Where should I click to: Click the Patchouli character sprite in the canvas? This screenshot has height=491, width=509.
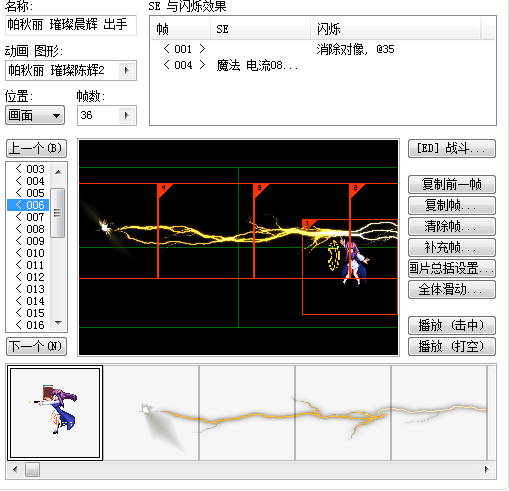click(355, 262)
